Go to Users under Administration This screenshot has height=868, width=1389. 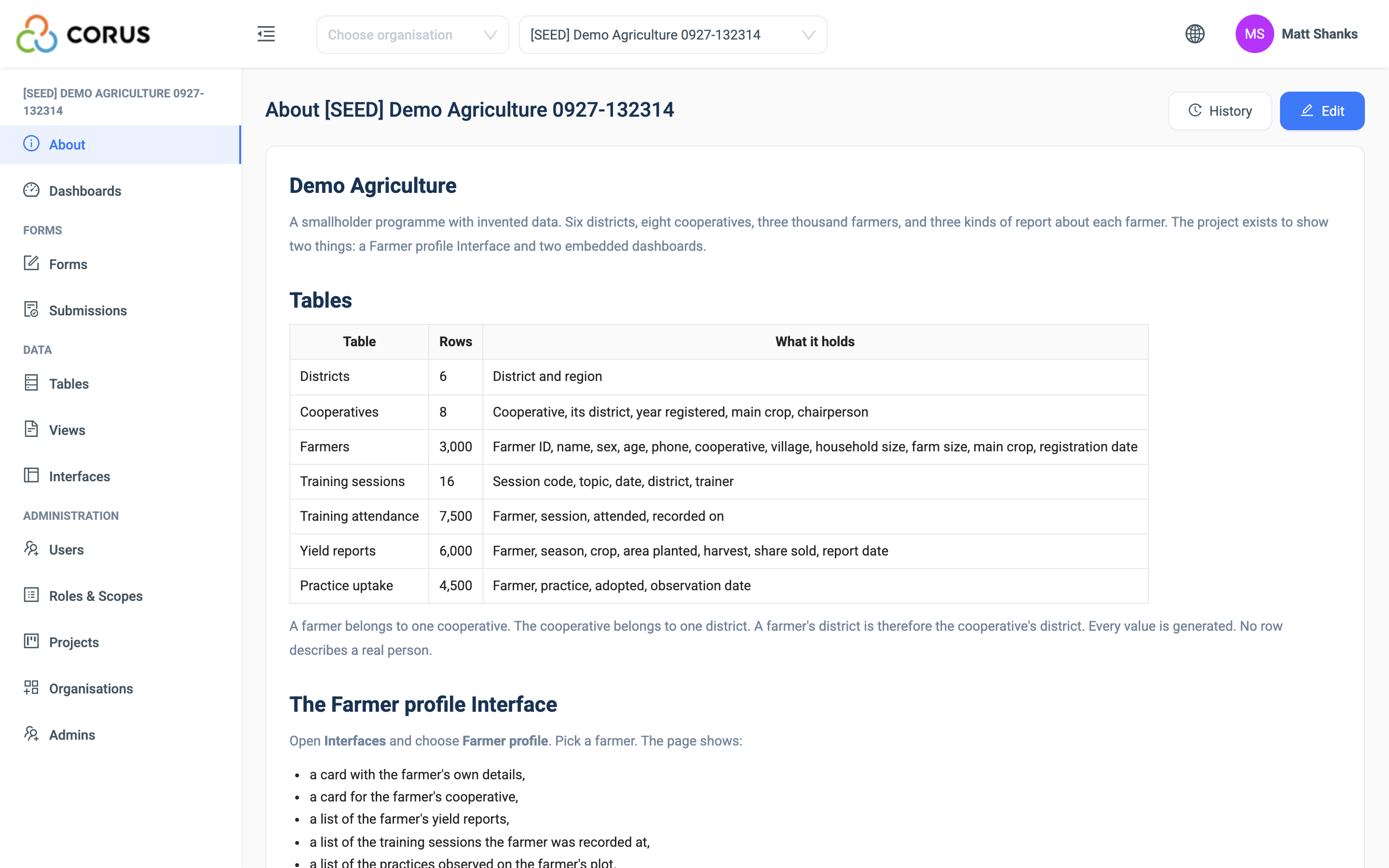point(121,549)
